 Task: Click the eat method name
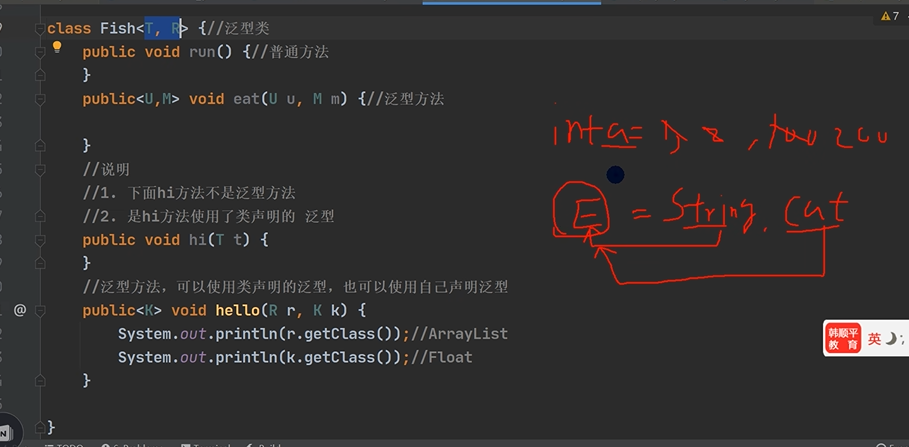(246, 99)
